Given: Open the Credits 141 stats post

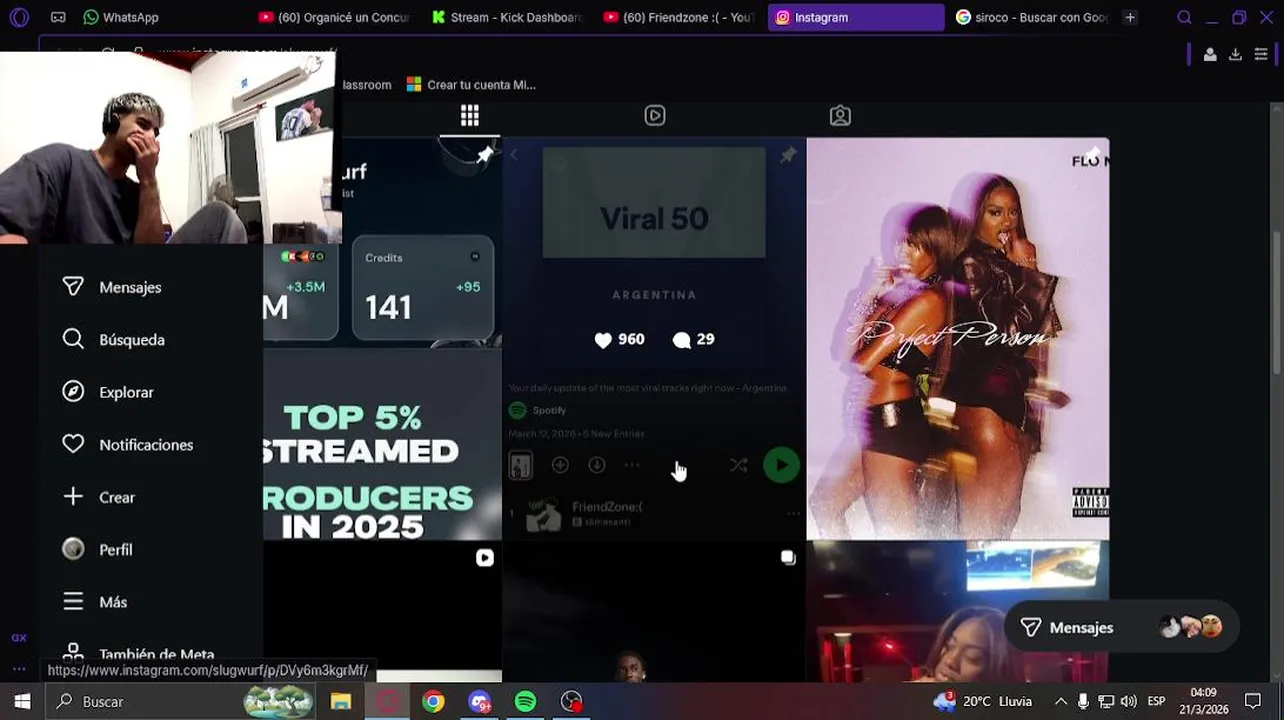Looking at the screenshot, I should click(422, 289).
